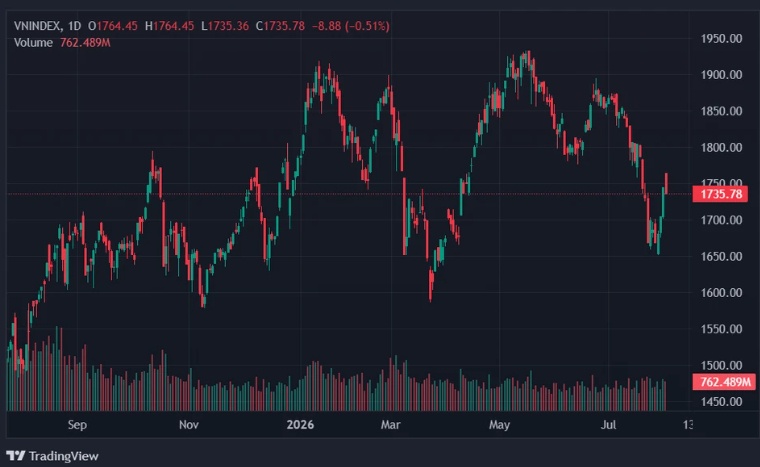Image resolution: width=760 pixels, height=467 pixels.
Task: Click the May label on time axis
Action: 499,425
